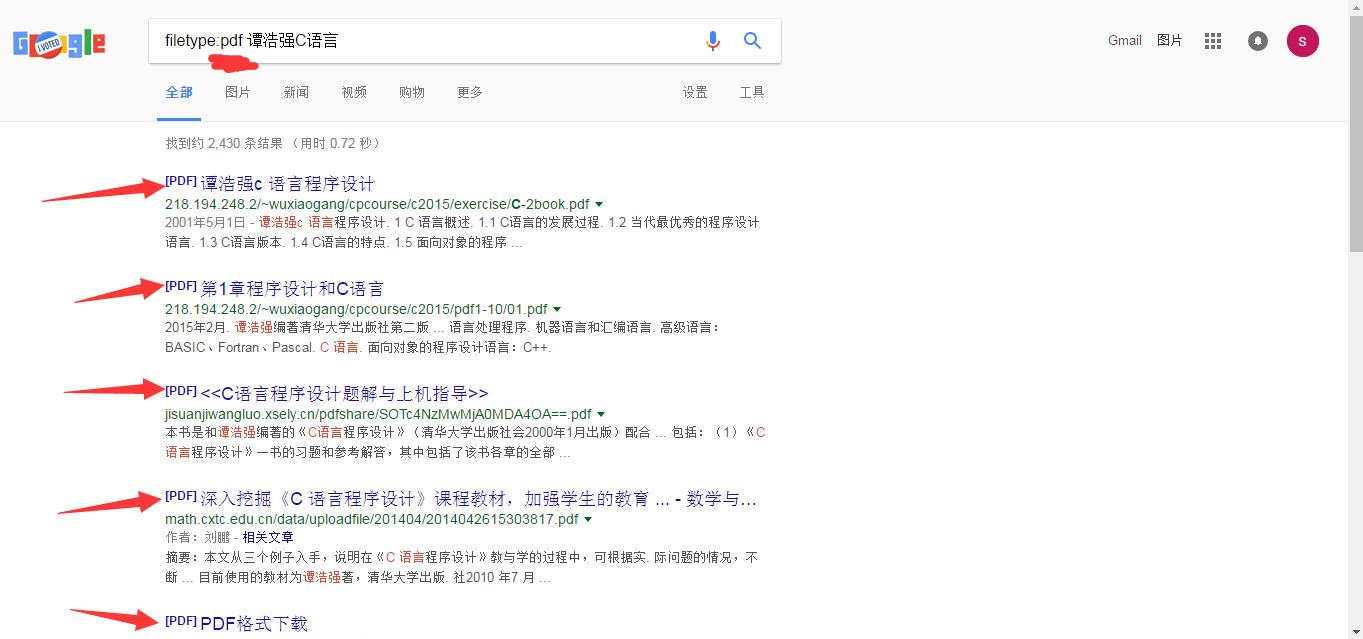The width and height of the screenshot is (1363, 639).
Task: Click the result count text 找到约 2,430 条结果
Action: pyautogui.click(x=225, y=143)
